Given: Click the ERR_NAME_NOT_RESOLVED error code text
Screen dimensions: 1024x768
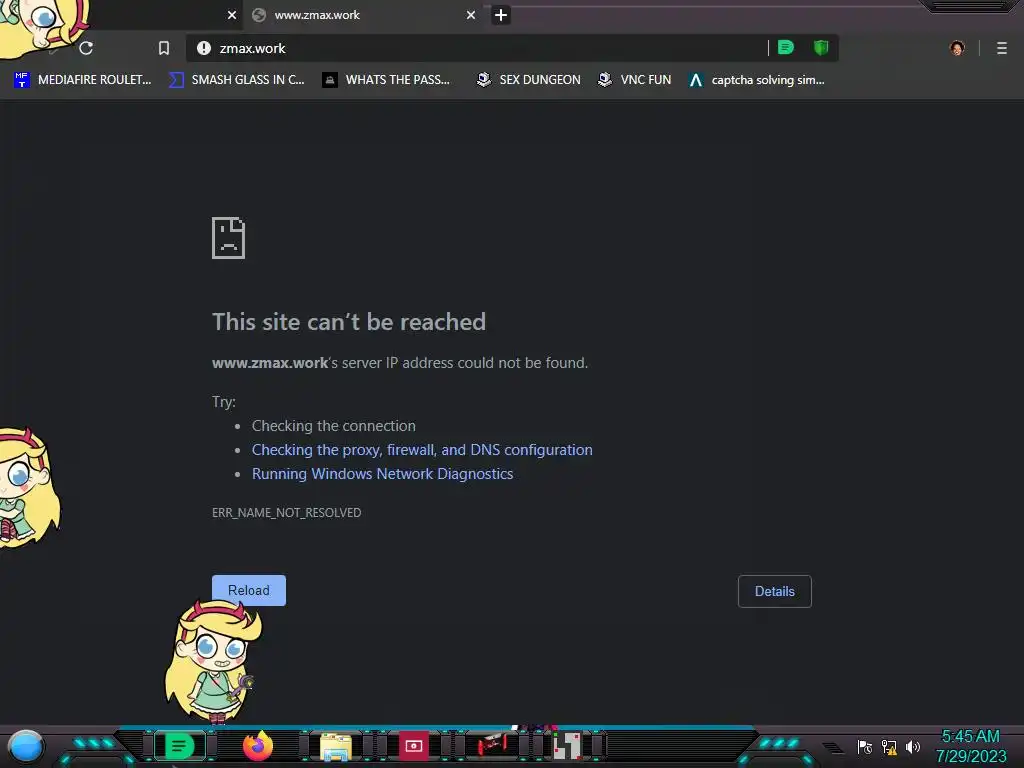Looking at the screenshot, I should tap(286, 513).
